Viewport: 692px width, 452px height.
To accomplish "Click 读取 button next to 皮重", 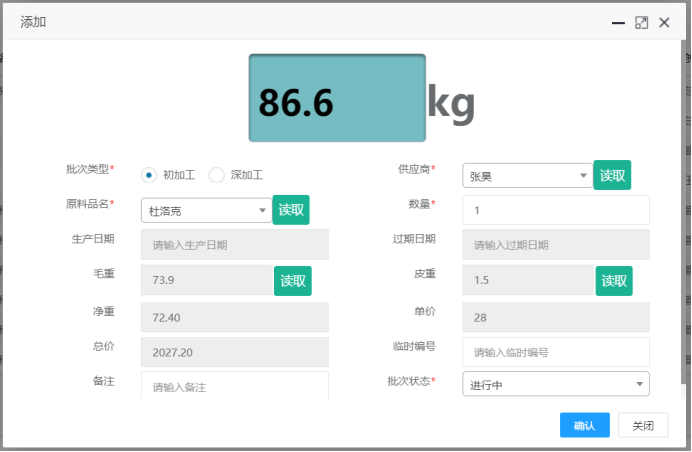I will click(614, 281).
